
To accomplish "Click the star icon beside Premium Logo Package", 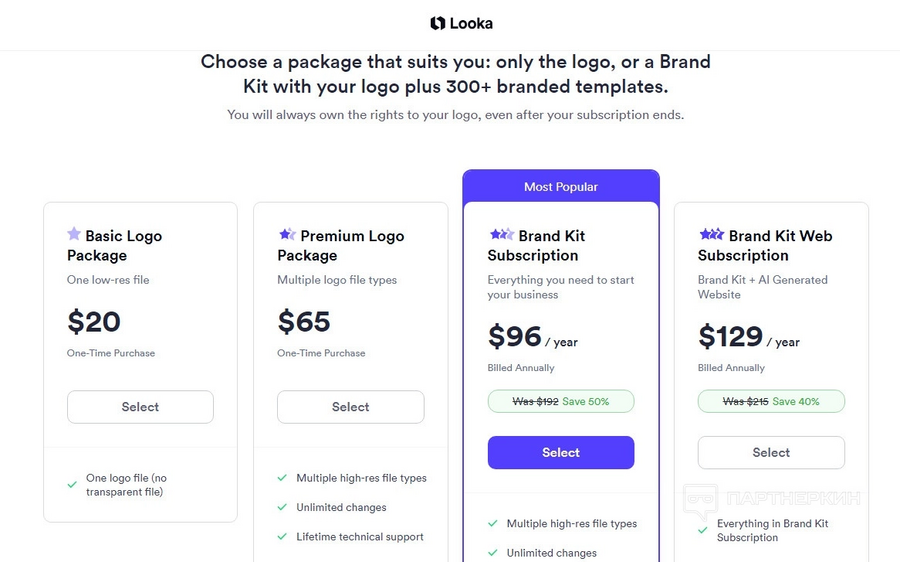I will (287, 234).
